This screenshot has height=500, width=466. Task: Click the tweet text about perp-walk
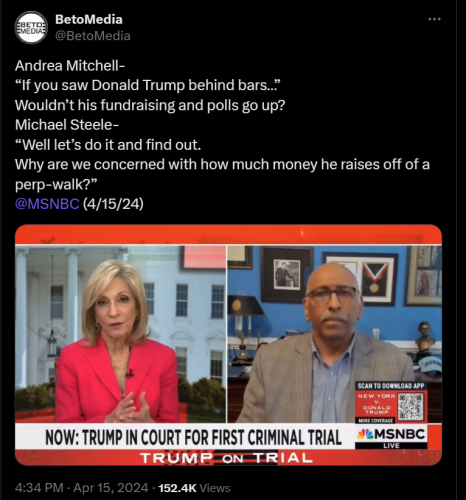[222, 174]
